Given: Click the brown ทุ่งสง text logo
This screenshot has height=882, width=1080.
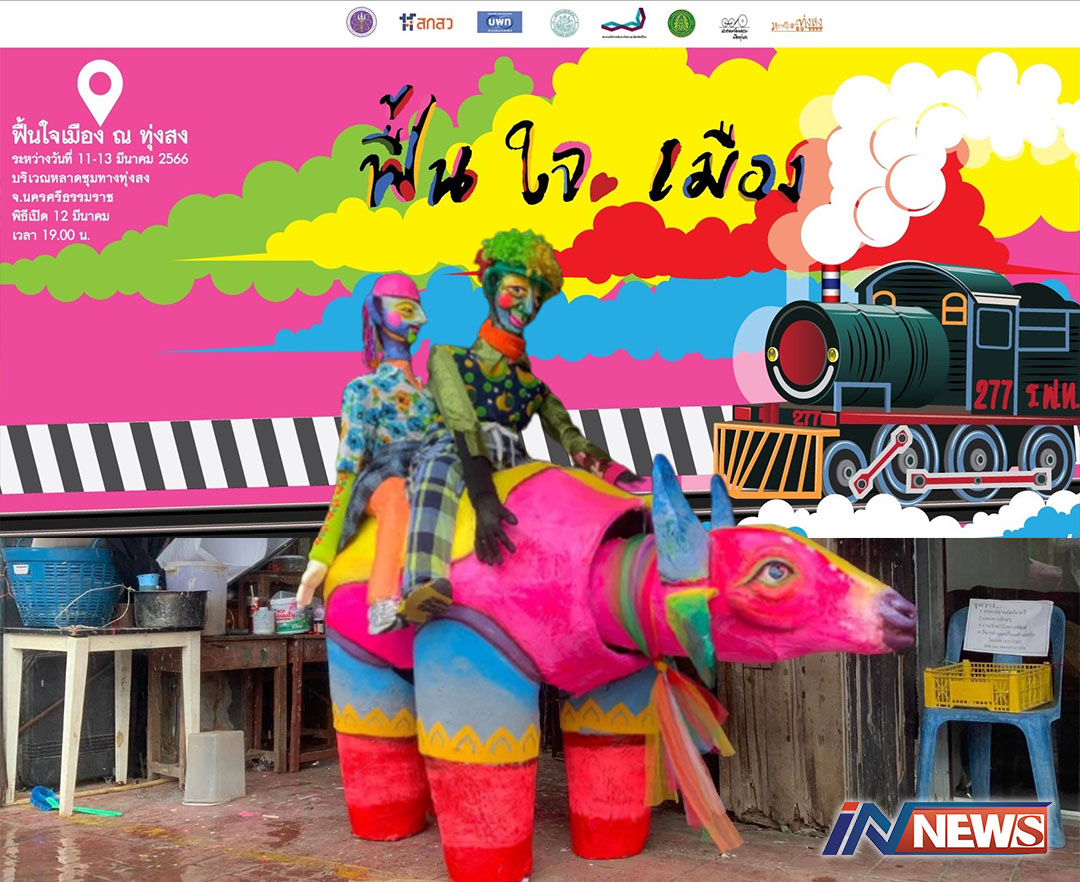Looking at the screenshot, I should click(x=797, y=24).
